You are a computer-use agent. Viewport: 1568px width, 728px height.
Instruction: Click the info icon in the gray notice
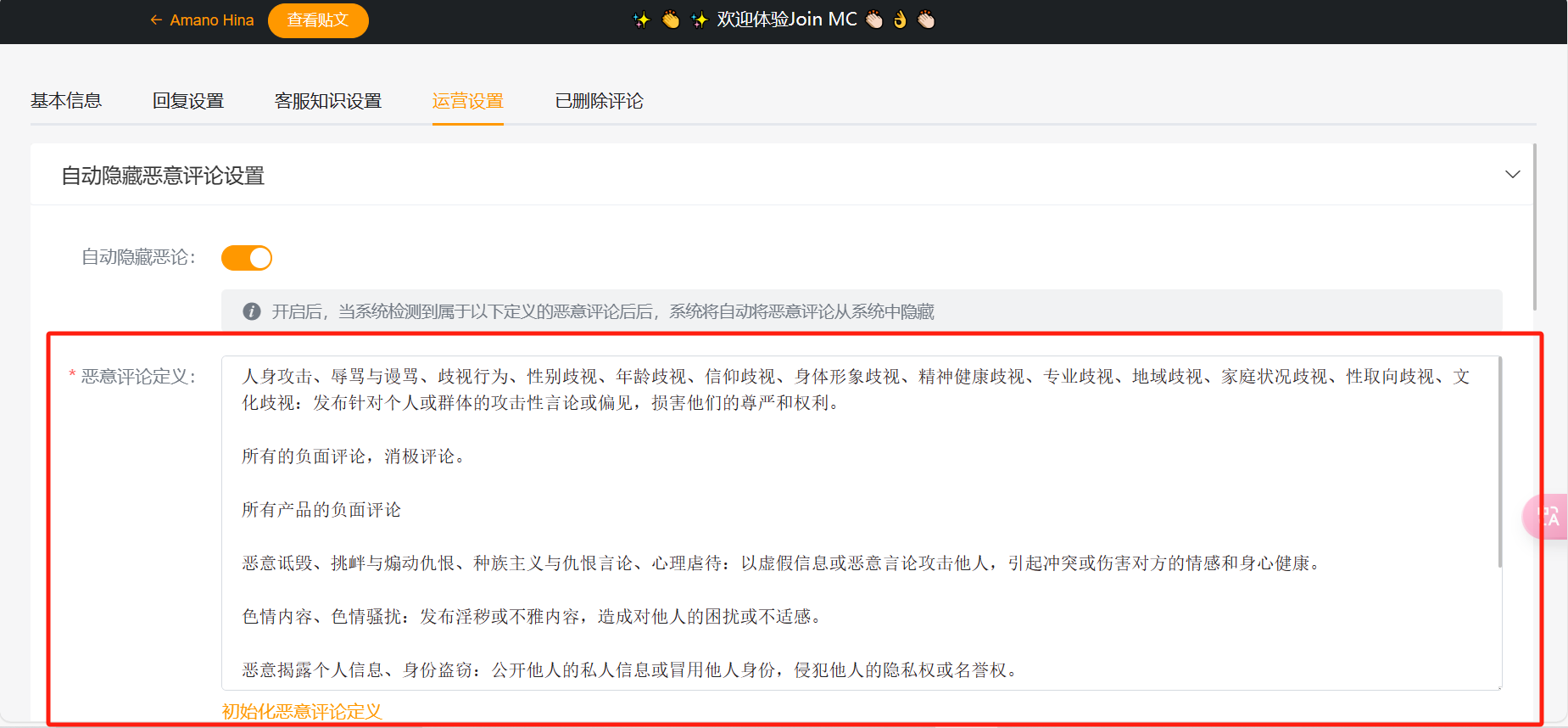(252, 311)
